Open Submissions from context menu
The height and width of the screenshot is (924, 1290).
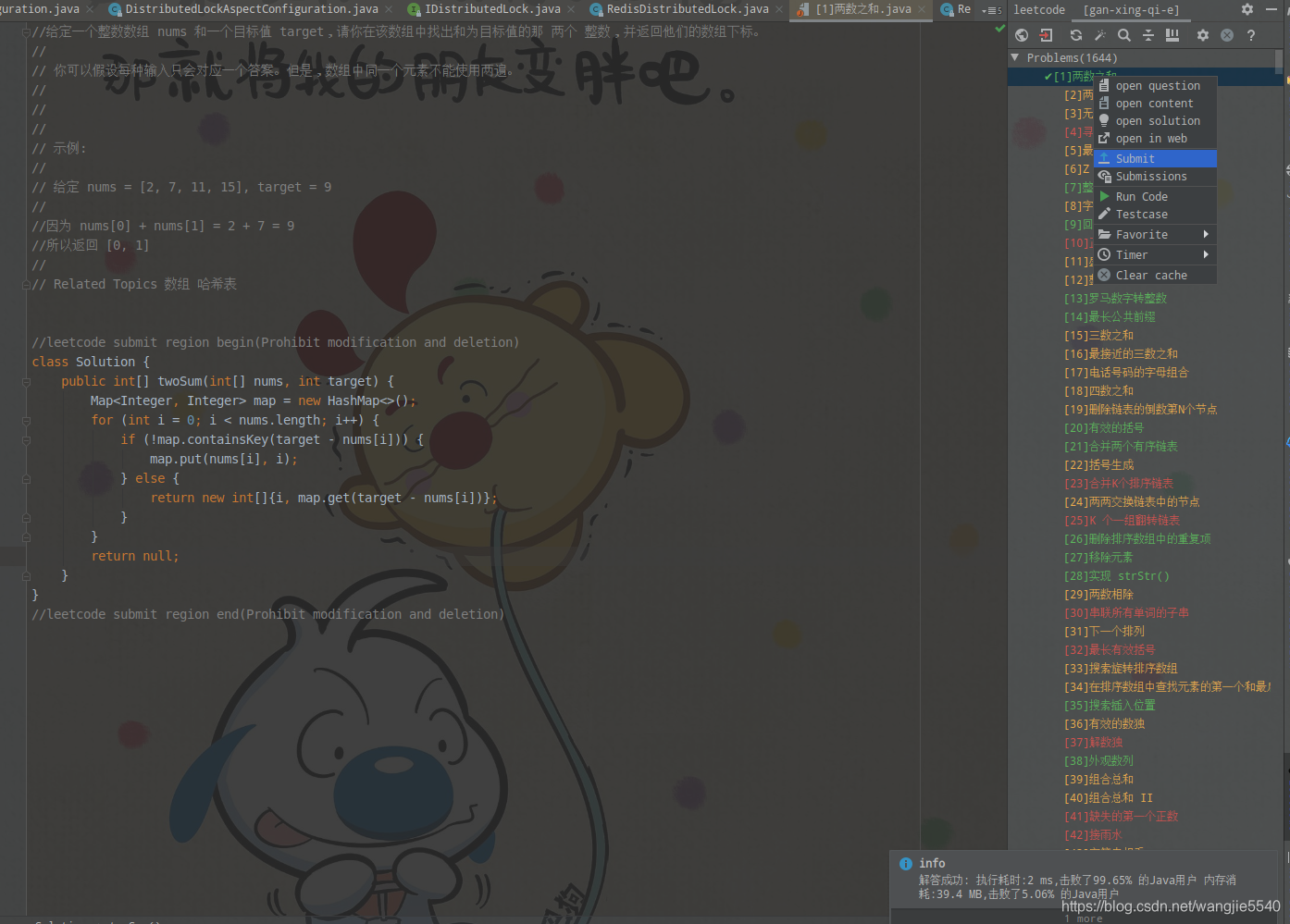point(1156,177)
